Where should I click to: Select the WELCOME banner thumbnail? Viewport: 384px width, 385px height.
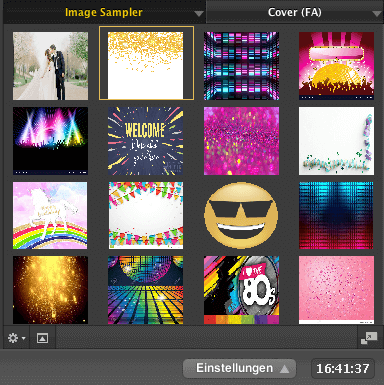pyautogui.click(x=146, y=141)
